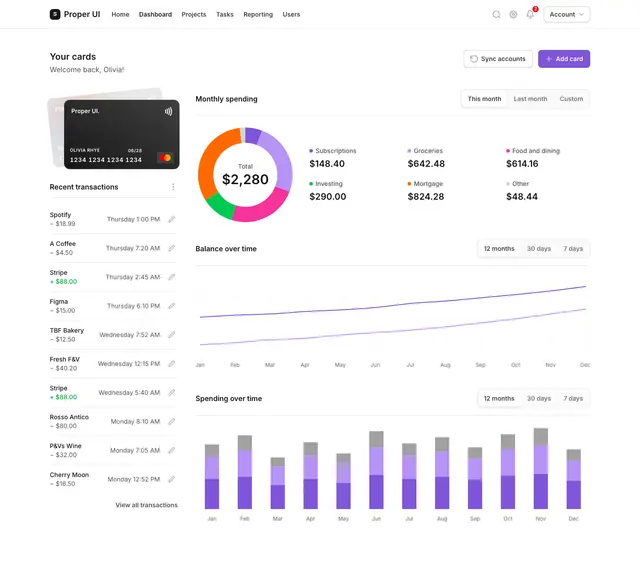
Task: Click the Total $2,280 figure
Action: click(x=245, y=179)
